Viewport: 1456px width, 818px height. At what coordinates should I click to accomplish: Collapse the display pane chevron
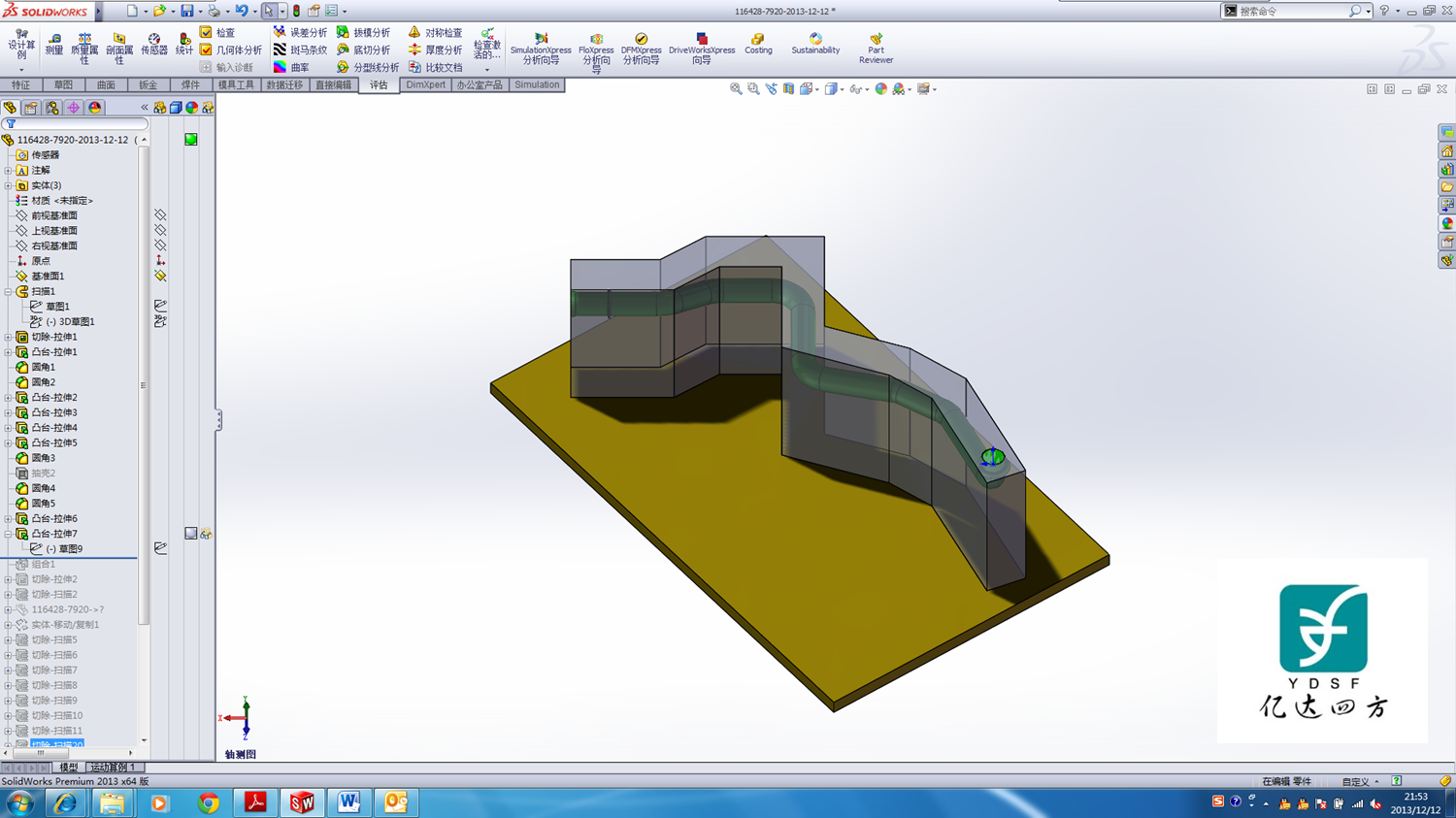coord(145,108)
